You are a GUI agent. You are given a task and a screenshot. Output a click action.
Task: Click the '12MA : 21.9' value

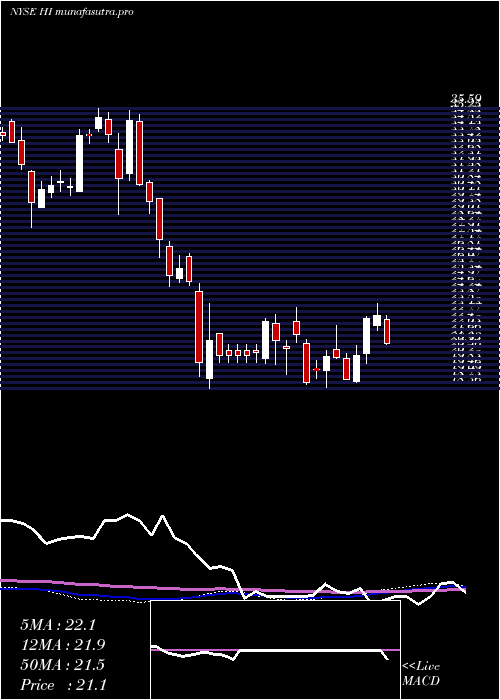pos(63,645)
